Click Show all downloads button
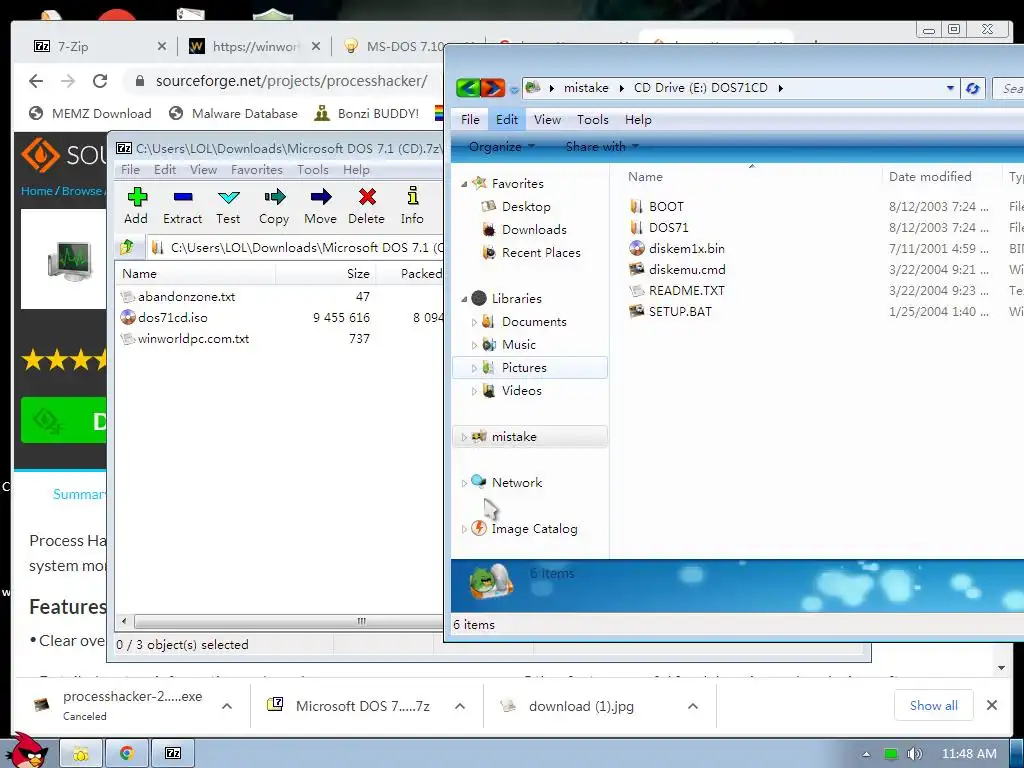 pyautogui.click(x=933, y=705)
